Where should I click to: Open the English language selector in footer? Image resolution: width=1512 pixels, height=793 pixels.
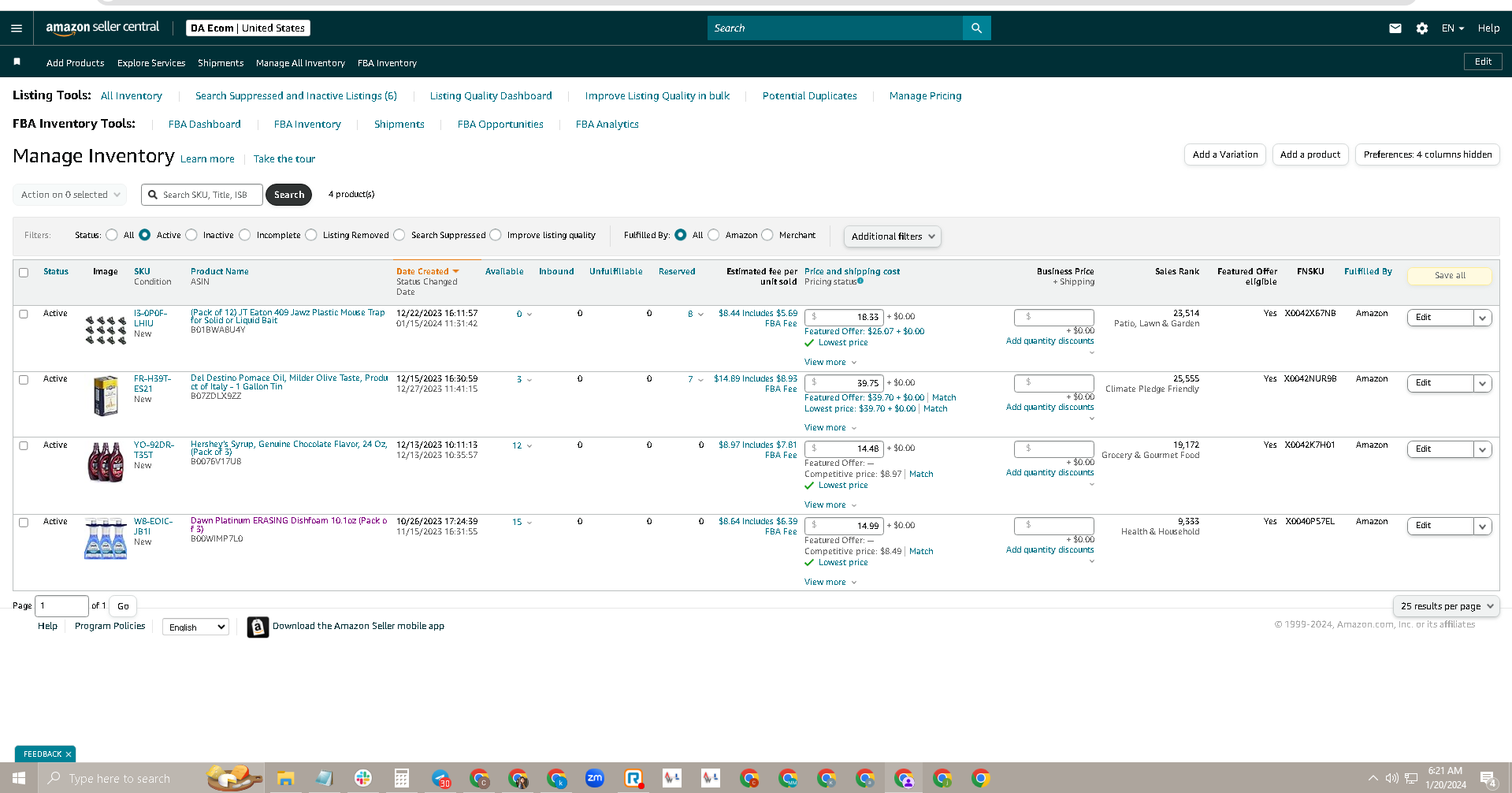[195, 627]
